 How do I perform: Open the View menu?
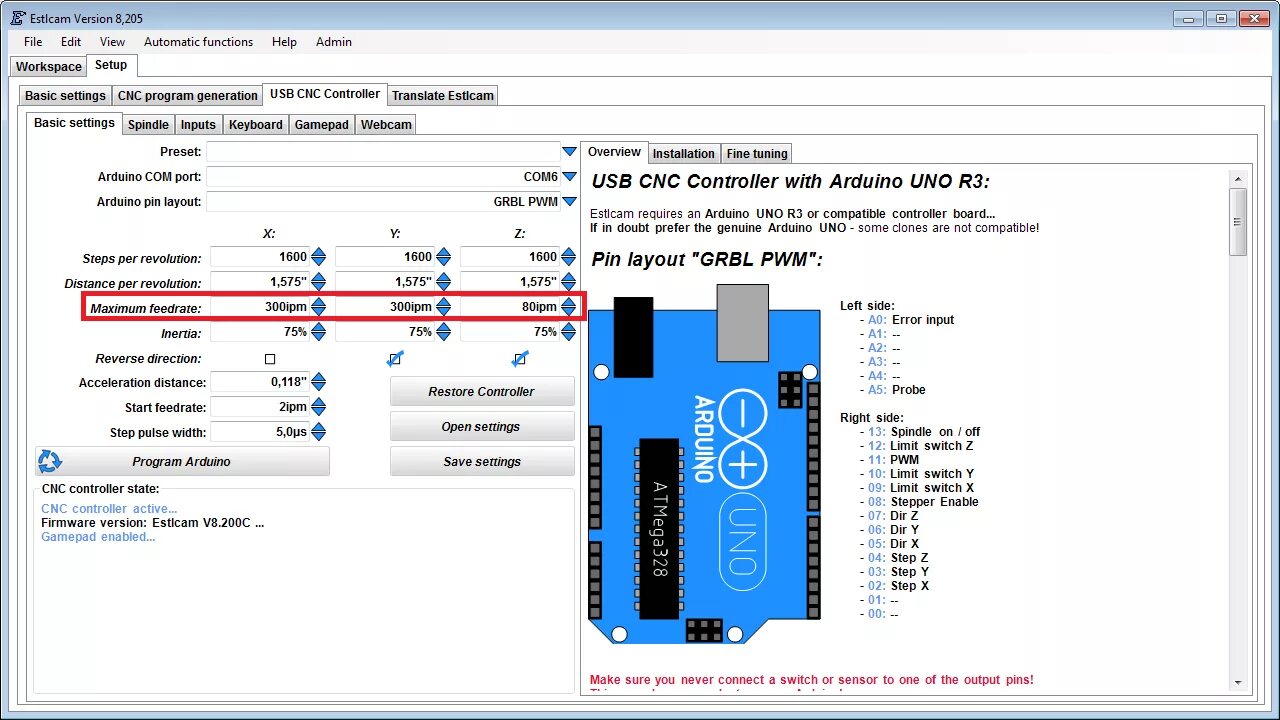coord(113,42)
